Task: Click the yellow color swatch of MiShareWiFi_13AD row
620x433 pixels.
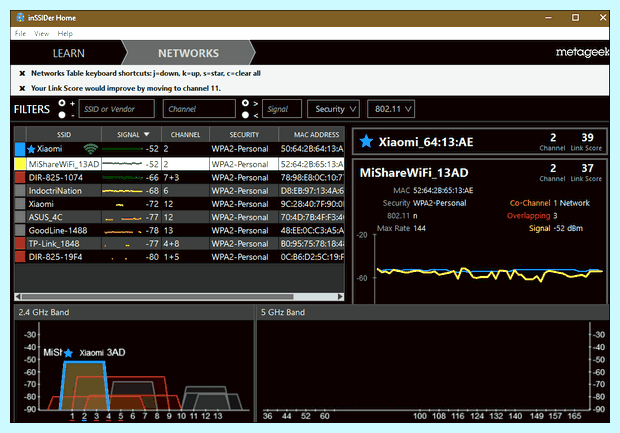Action: click(20, 164)
